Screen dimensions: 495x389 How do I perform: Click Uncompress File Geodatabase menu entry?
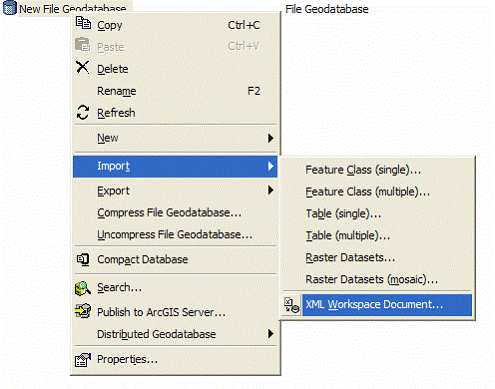(175, 235)
